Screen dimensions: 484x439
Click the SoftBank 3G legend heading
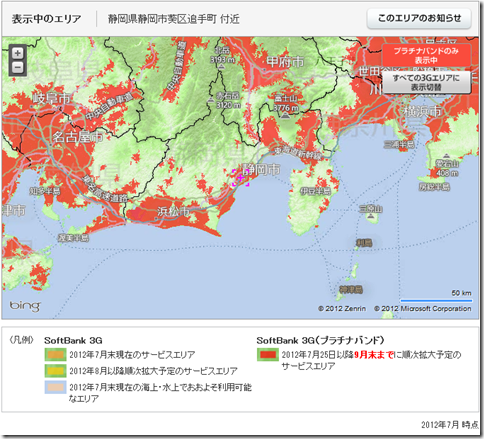pyautogui.click(x=73, y=340)
